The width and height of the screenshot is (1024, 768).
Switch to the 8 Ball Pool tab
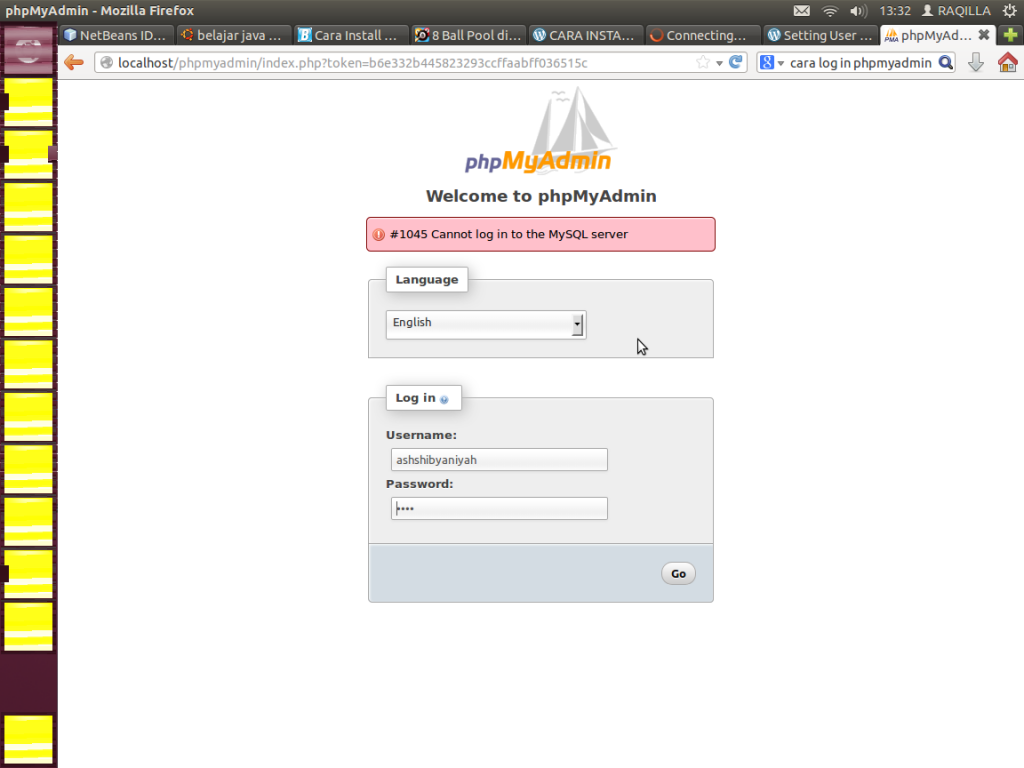pos(468,35)
